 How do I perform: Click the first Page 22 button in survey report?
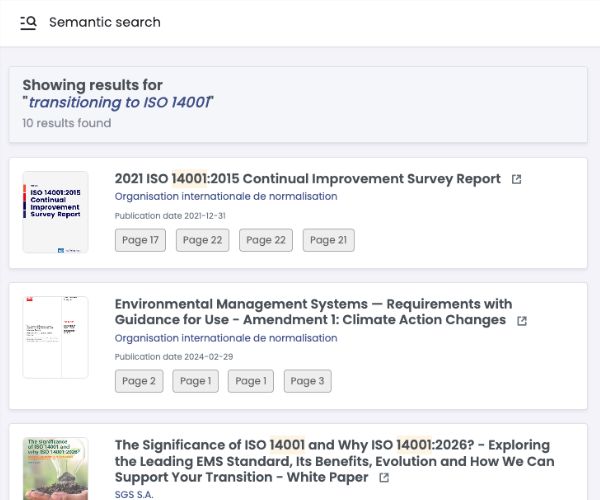pyautogui.click(x=203, y=240)
